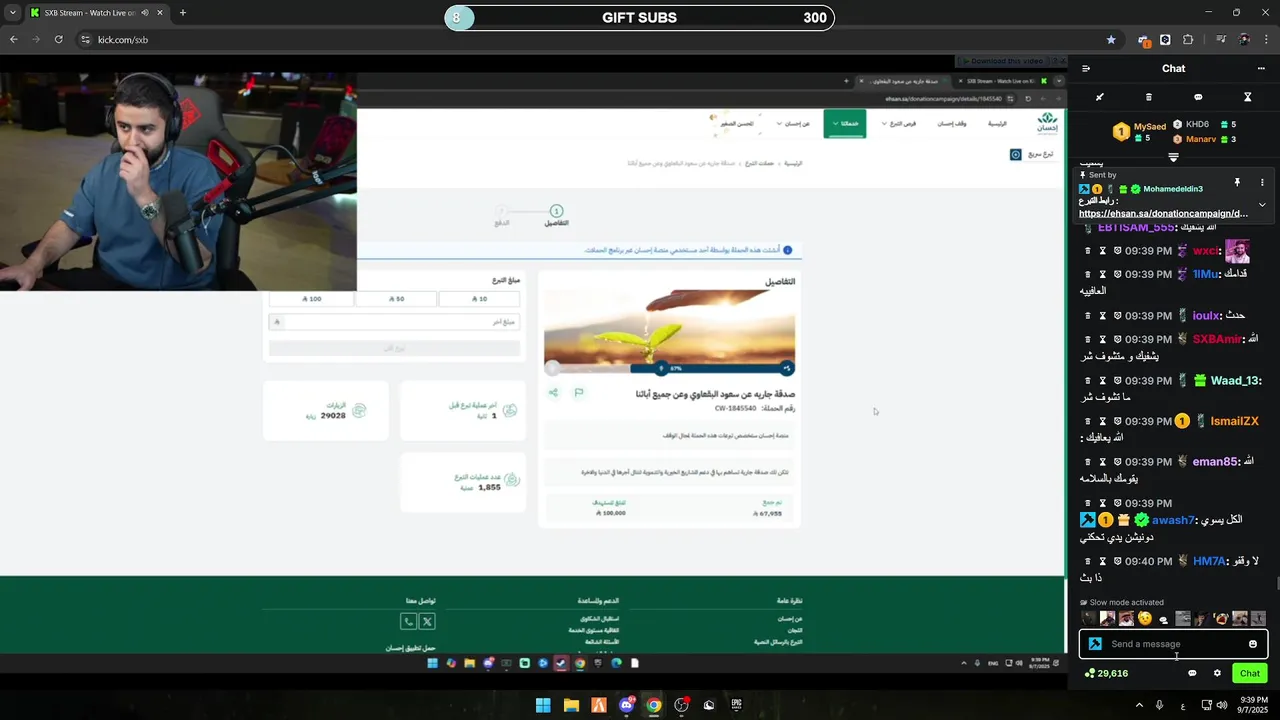Click the custom donation amount field
This screenshot has height=720, width=1280.
pos(394,322)
